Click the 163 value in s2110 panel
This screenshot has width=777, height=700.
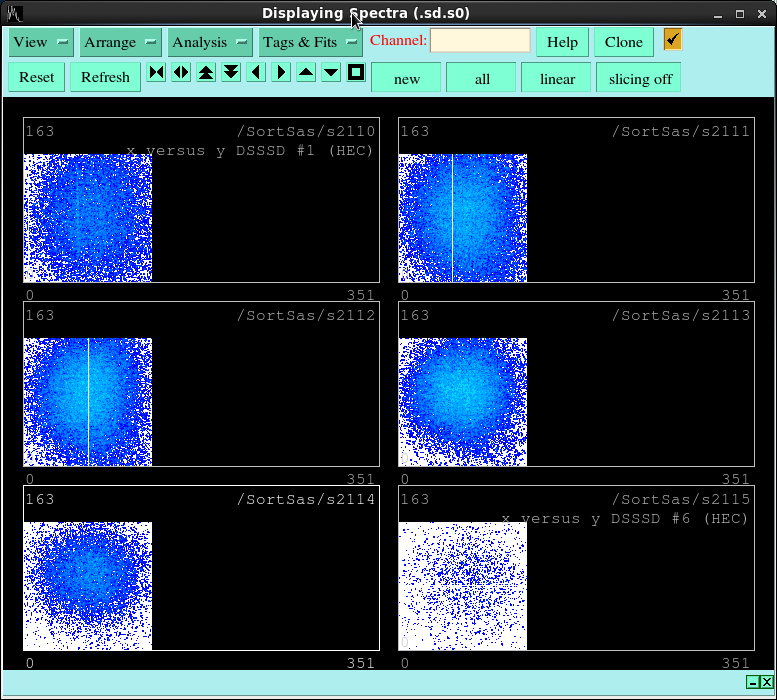tap(40, 131)
